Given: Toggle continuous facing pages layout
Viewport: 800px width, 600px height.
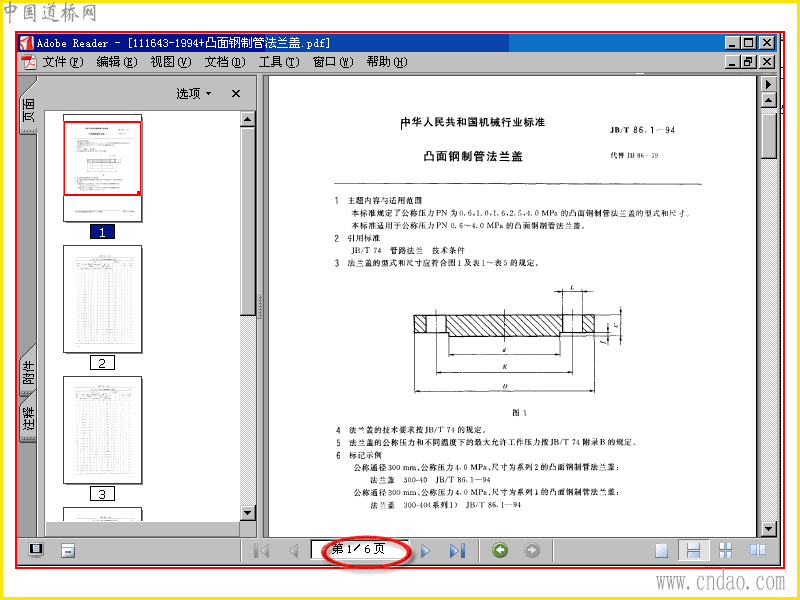Looking at the screenshot, I should tap(725, 550).
